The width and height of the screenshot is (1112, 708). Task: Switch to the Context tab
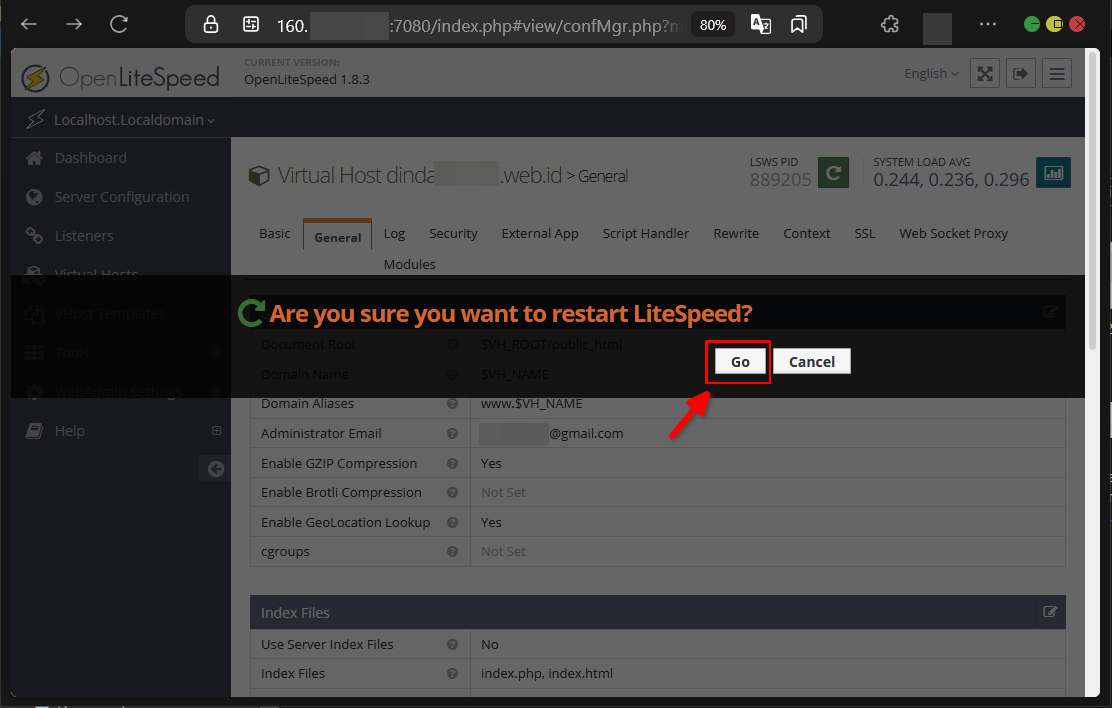(806, 233)
